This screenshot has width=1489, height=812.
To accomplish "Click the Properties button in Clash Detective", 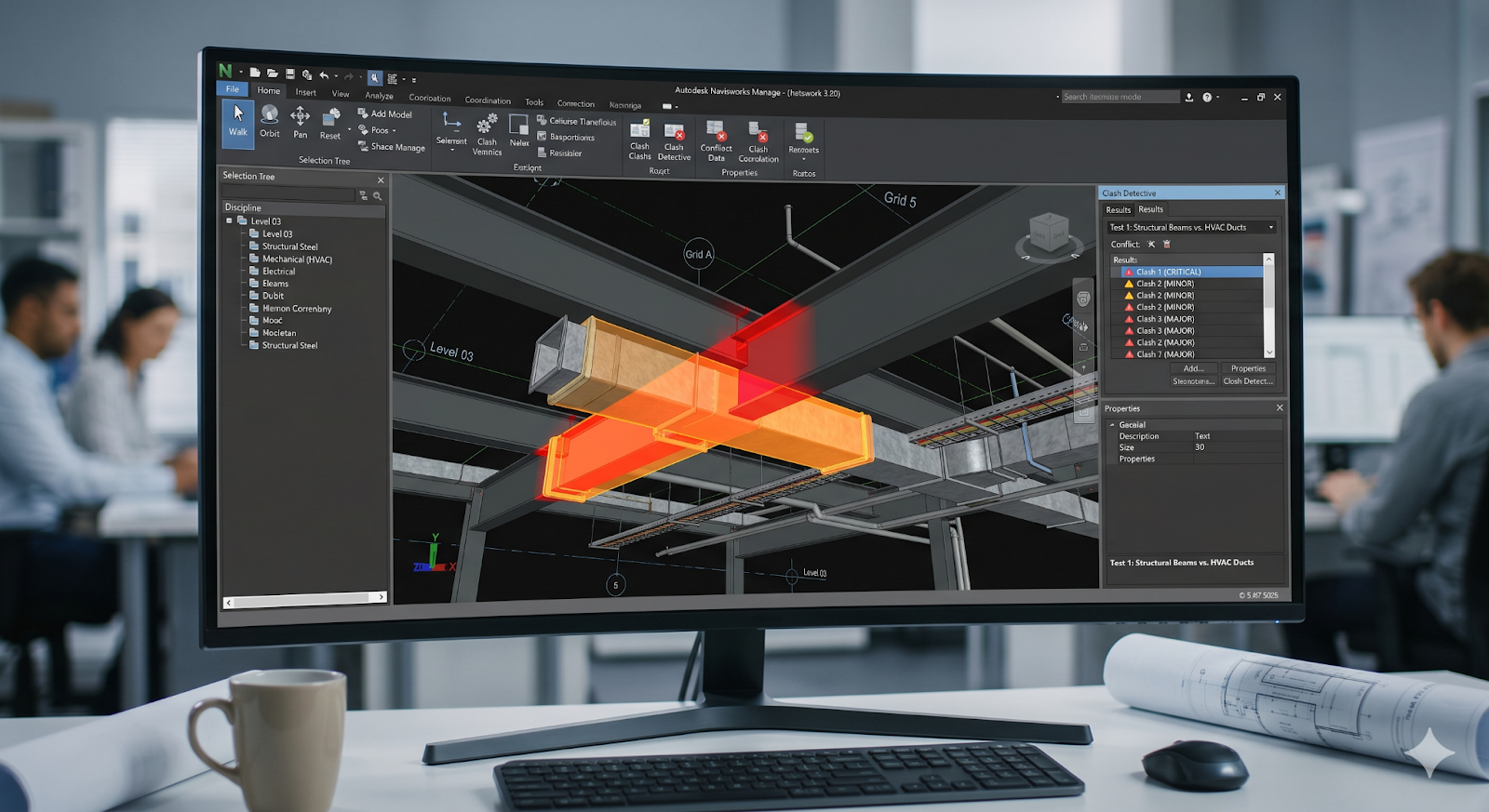I will [x=1248, y=368].
